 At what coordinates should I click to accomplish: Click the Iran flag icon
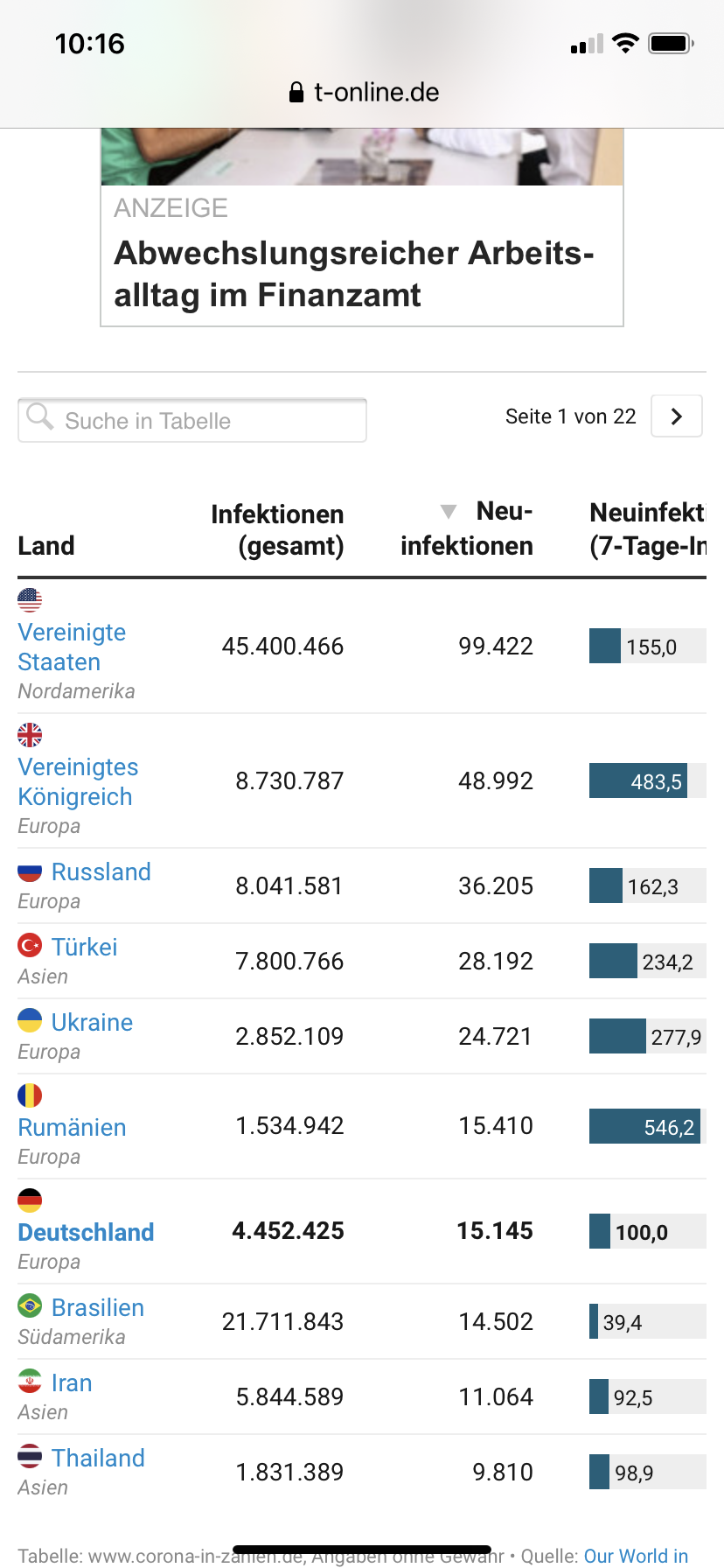[x=30, y=1382]
